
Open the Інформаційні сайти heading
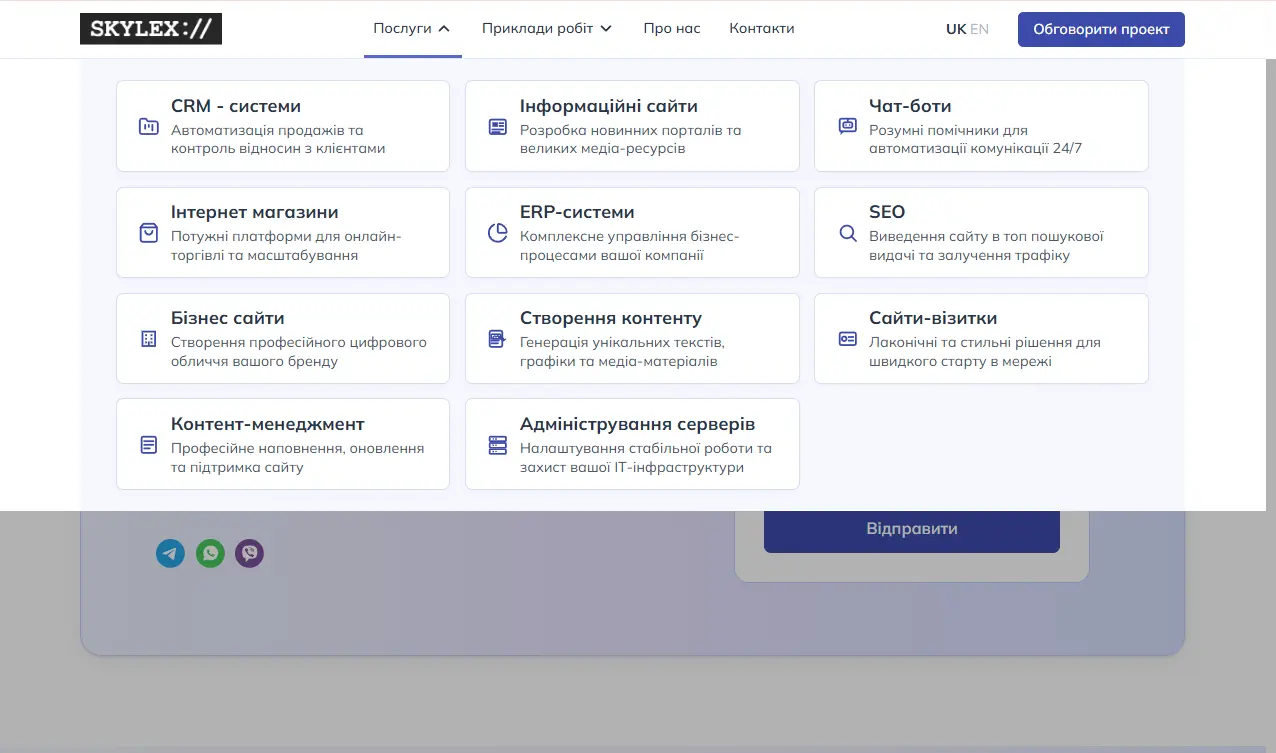coord(609,106)
